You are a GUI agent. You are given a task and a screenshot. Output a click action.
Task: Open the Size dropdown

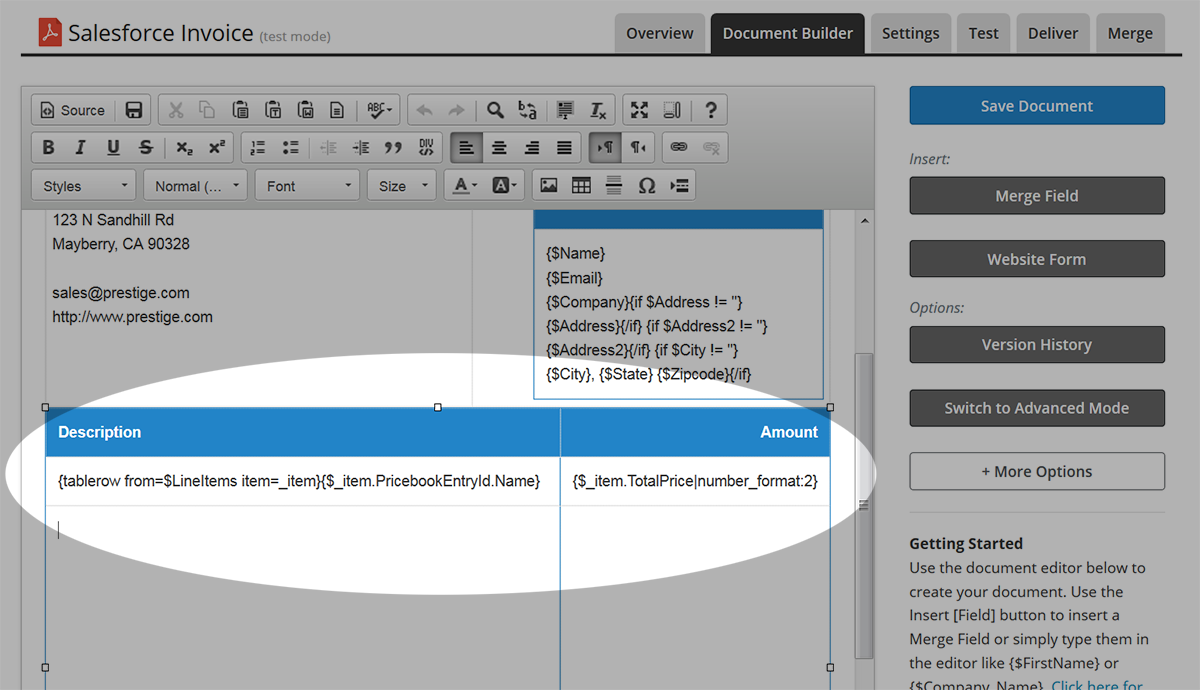[x=402, y=186]
